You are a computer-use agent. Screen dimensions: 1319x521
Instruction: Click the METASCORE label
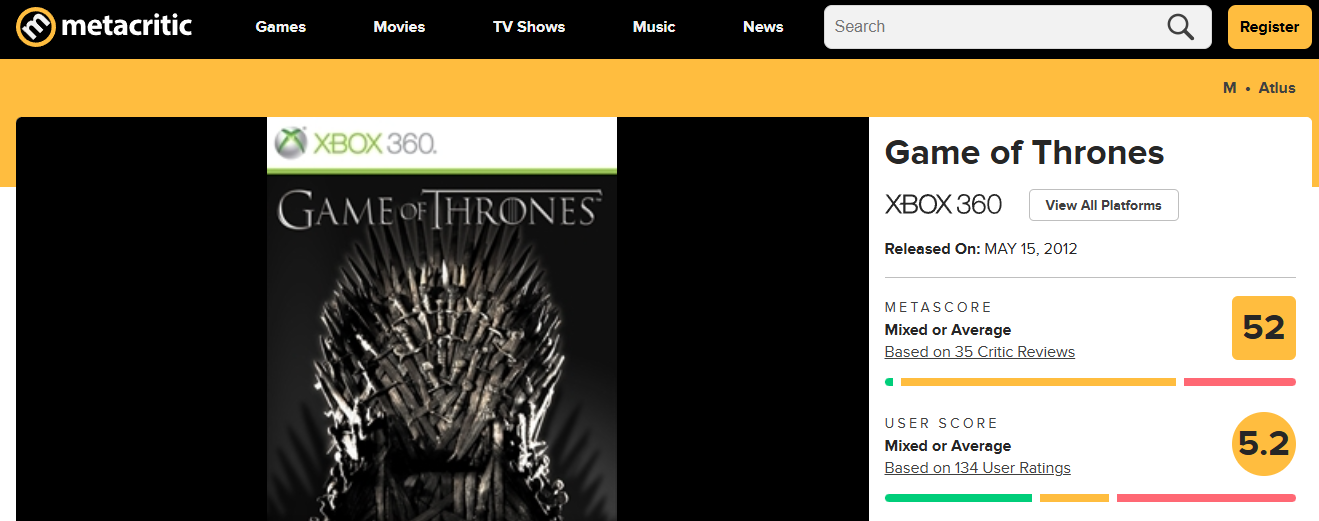tap(938, 307)
